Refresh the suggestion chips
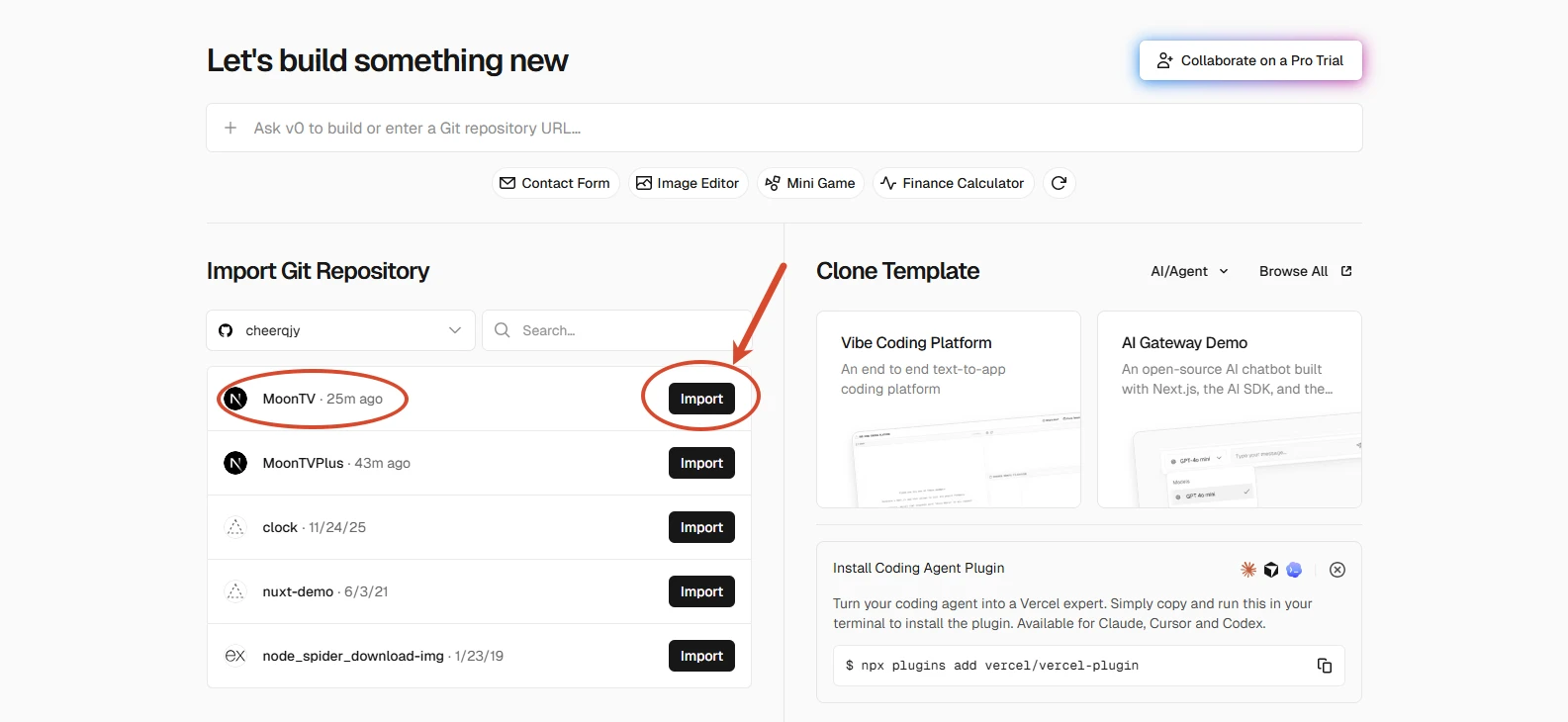Image resolution: width=1568 pixels, height=722 pixels. (1059, 183)
